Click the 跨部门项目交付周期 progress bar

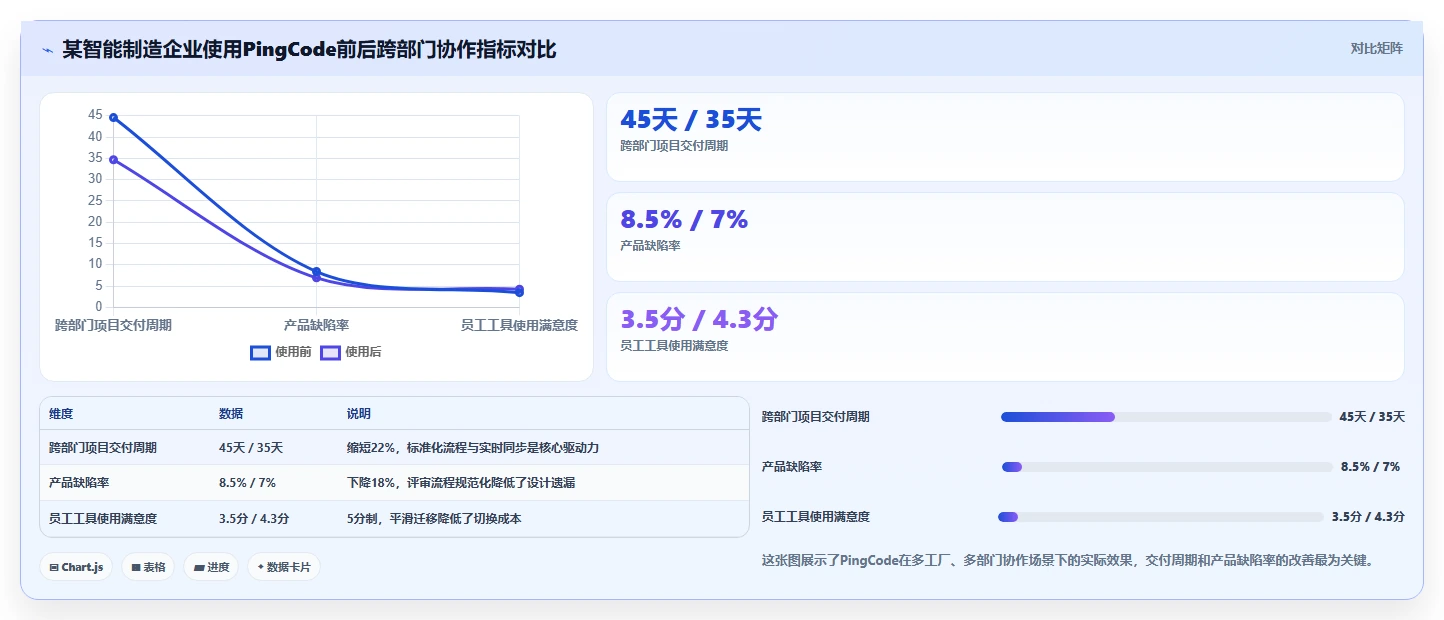click(x=1166, y=417)
